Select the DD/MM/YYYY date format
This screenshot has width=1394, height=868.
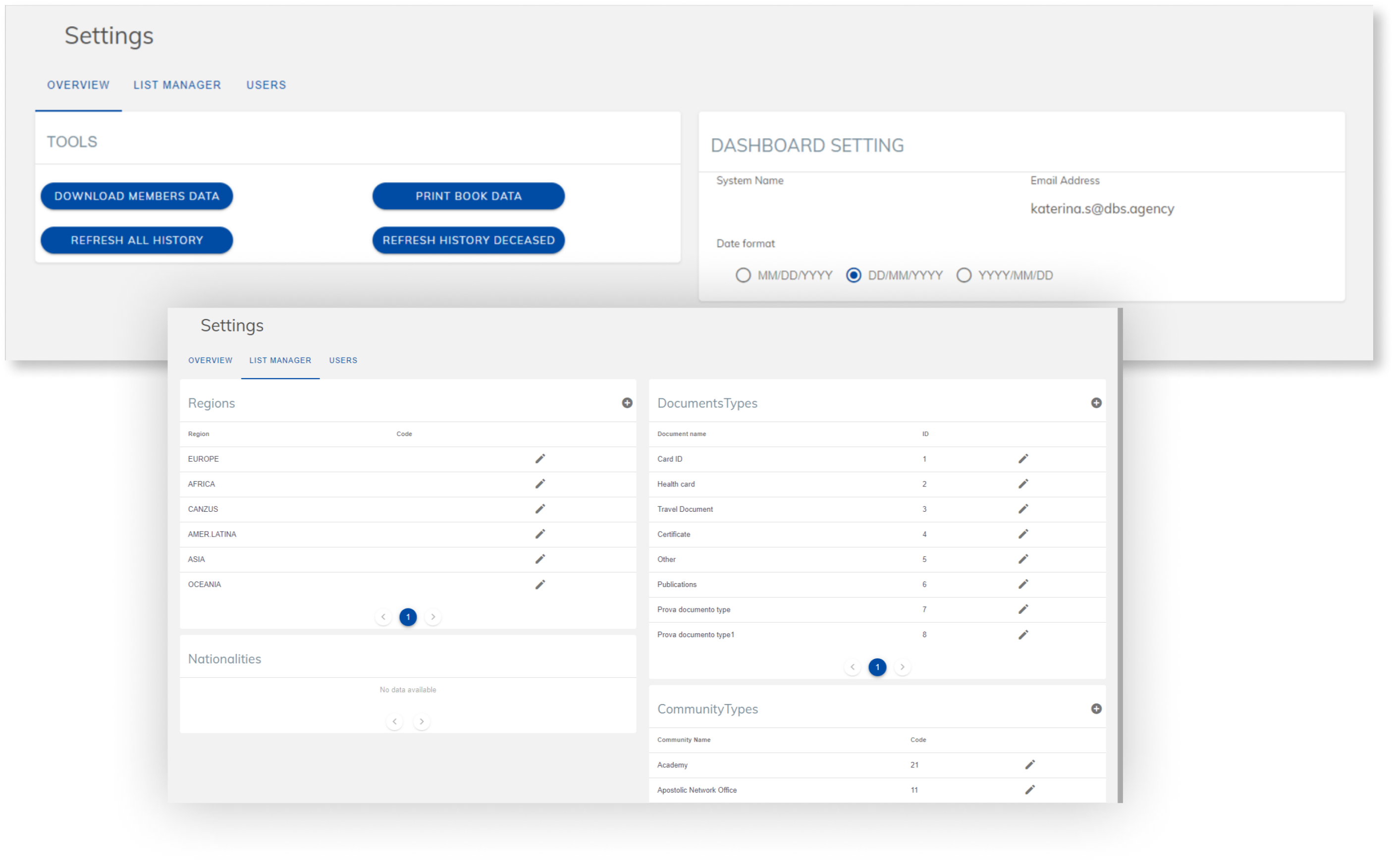[854, 275]
